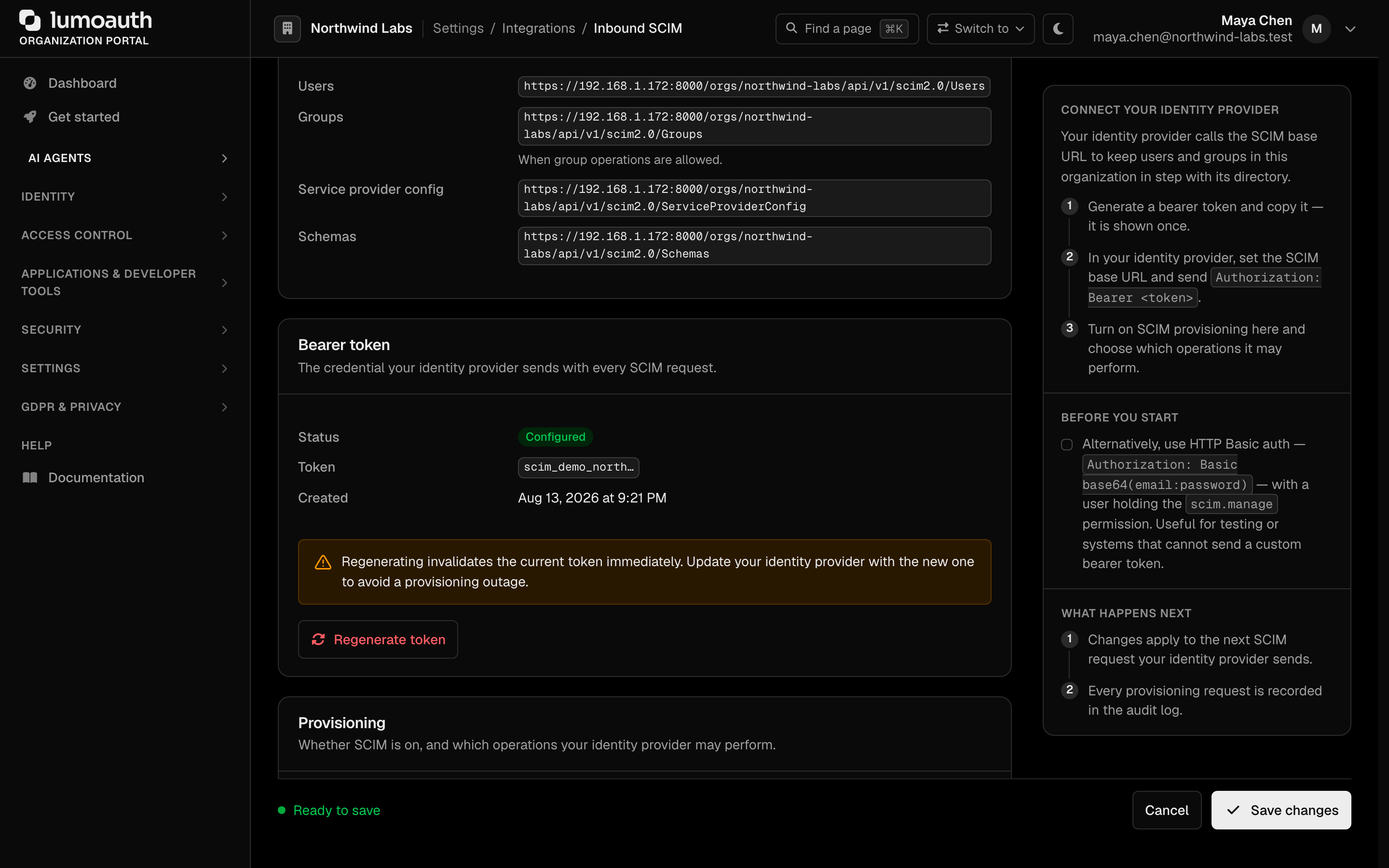Click the Save changes button

pos(1281,810)
